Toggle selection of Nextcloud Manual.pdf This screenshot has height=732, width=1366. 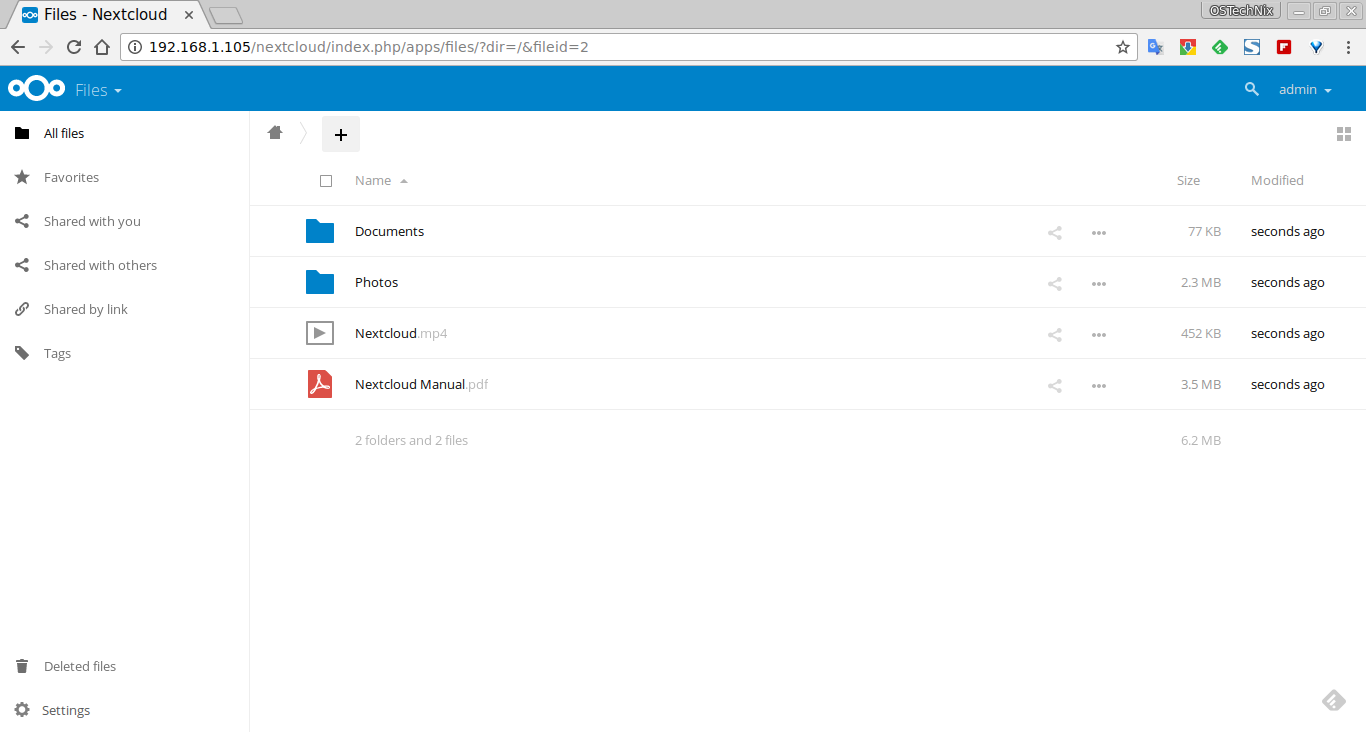pos(320,384)
